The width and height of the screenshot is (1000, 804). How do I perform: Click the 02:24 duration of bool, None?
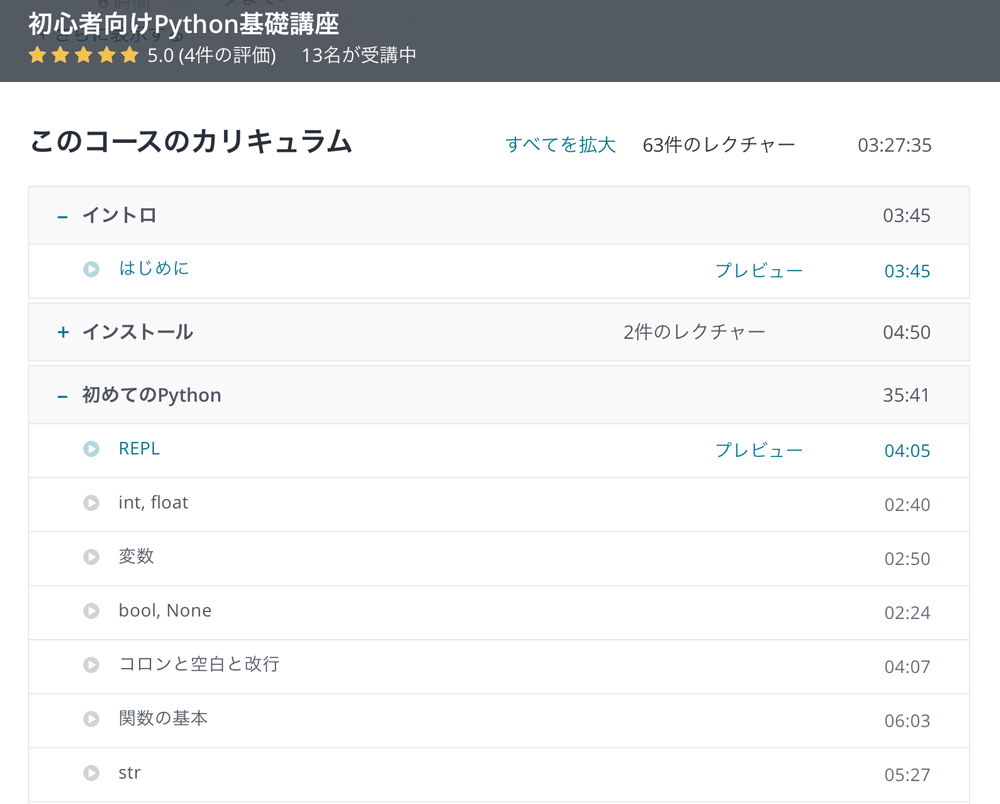pos(907,613)
